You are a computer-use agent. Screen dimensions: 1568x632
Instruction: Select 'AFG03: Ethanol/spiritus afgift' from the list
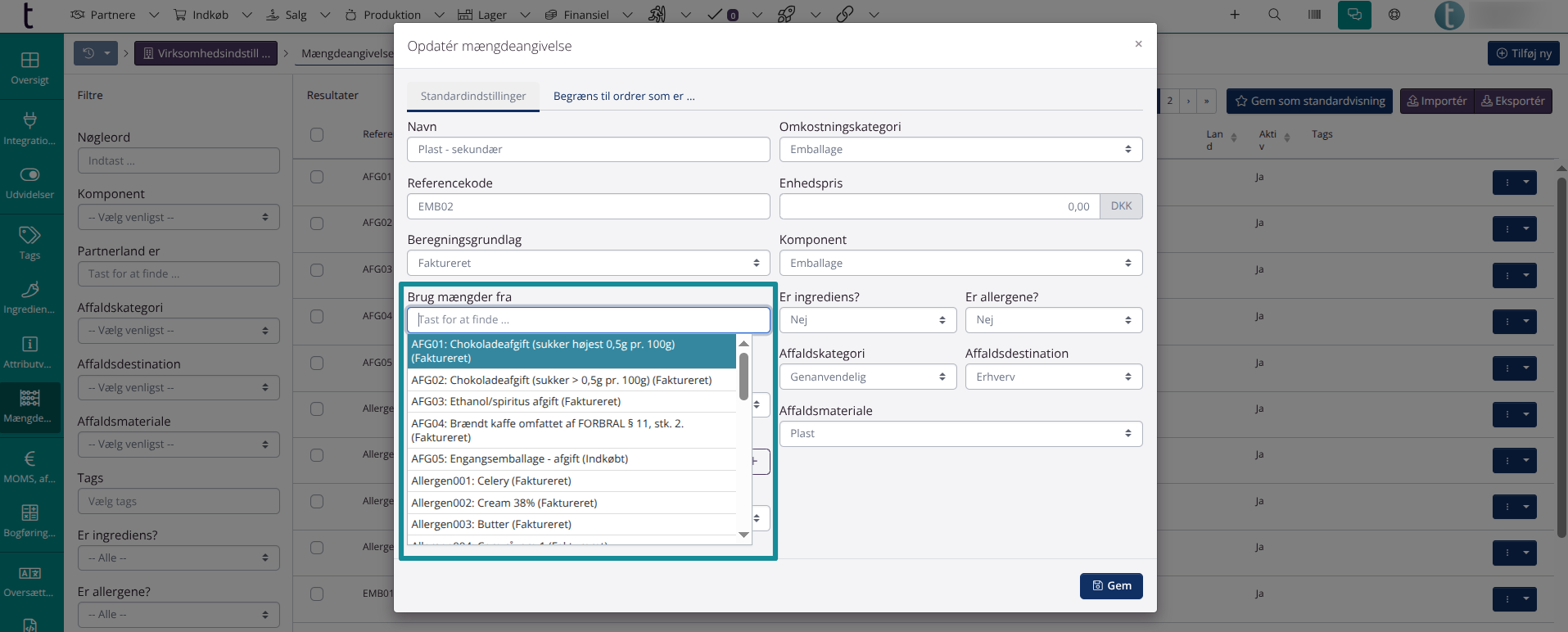click(x=516, y=402)
